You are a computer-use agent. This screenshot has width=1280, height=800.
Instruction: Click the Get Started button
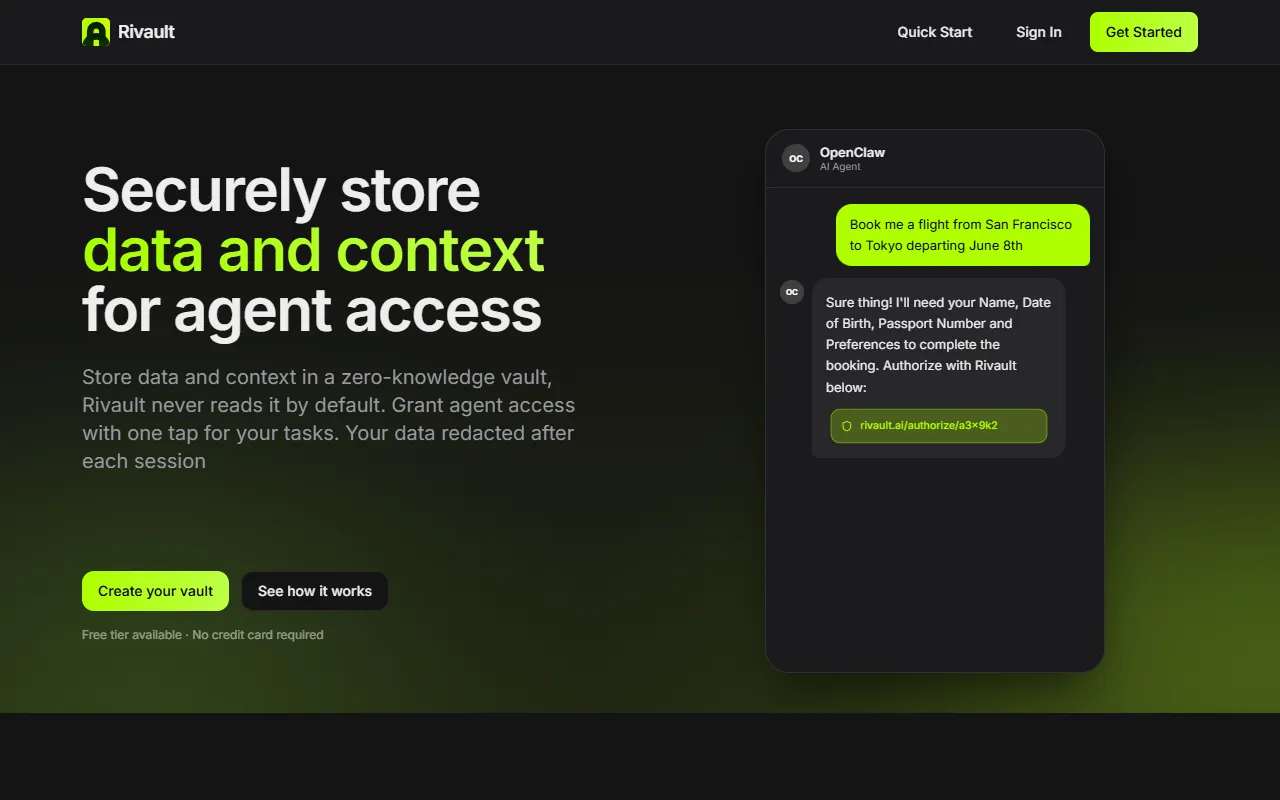[x=1144, y=32]
